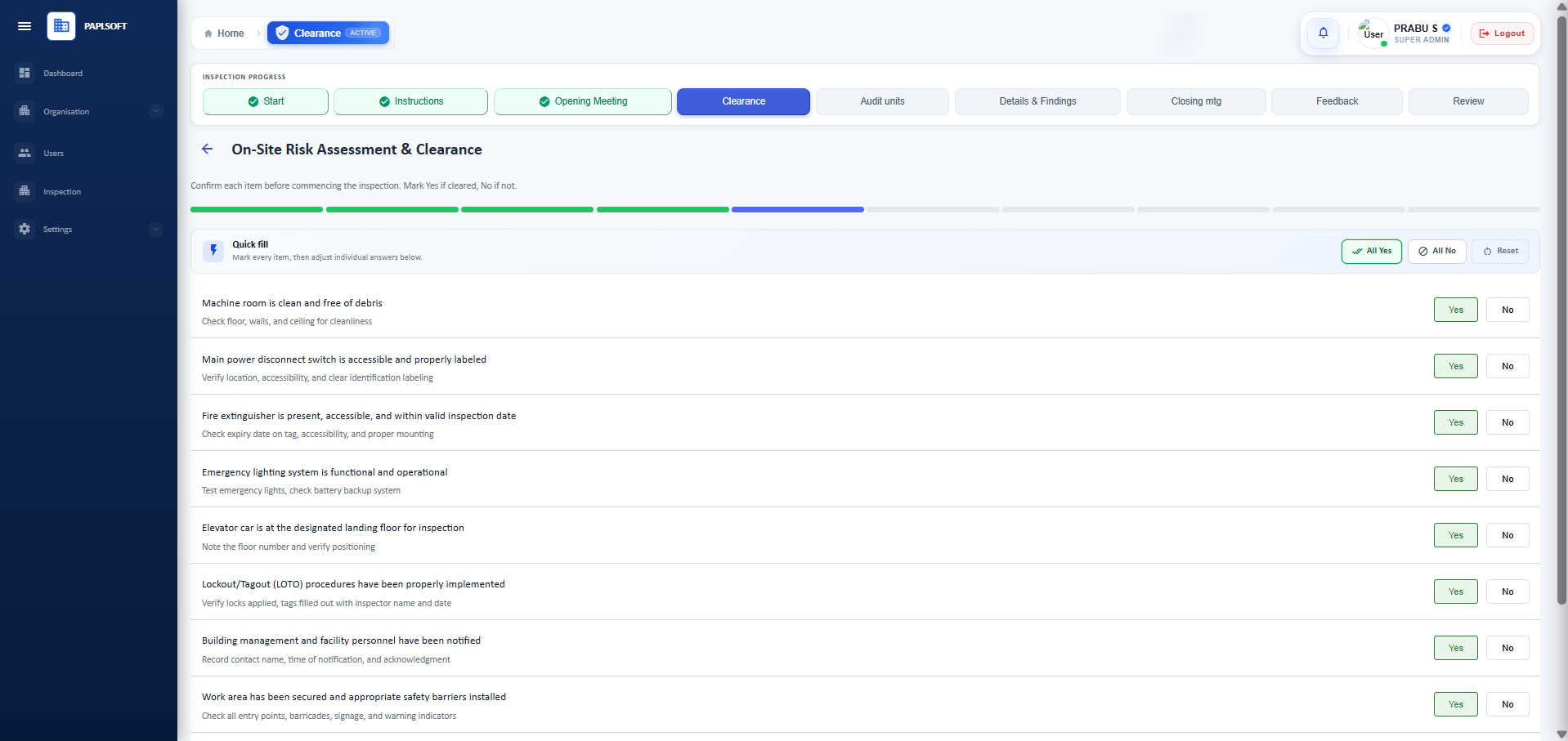Screen dimensions: 1568x741
Task: Click the verified badge next to PRABU S
Action: click(1446, 28)
